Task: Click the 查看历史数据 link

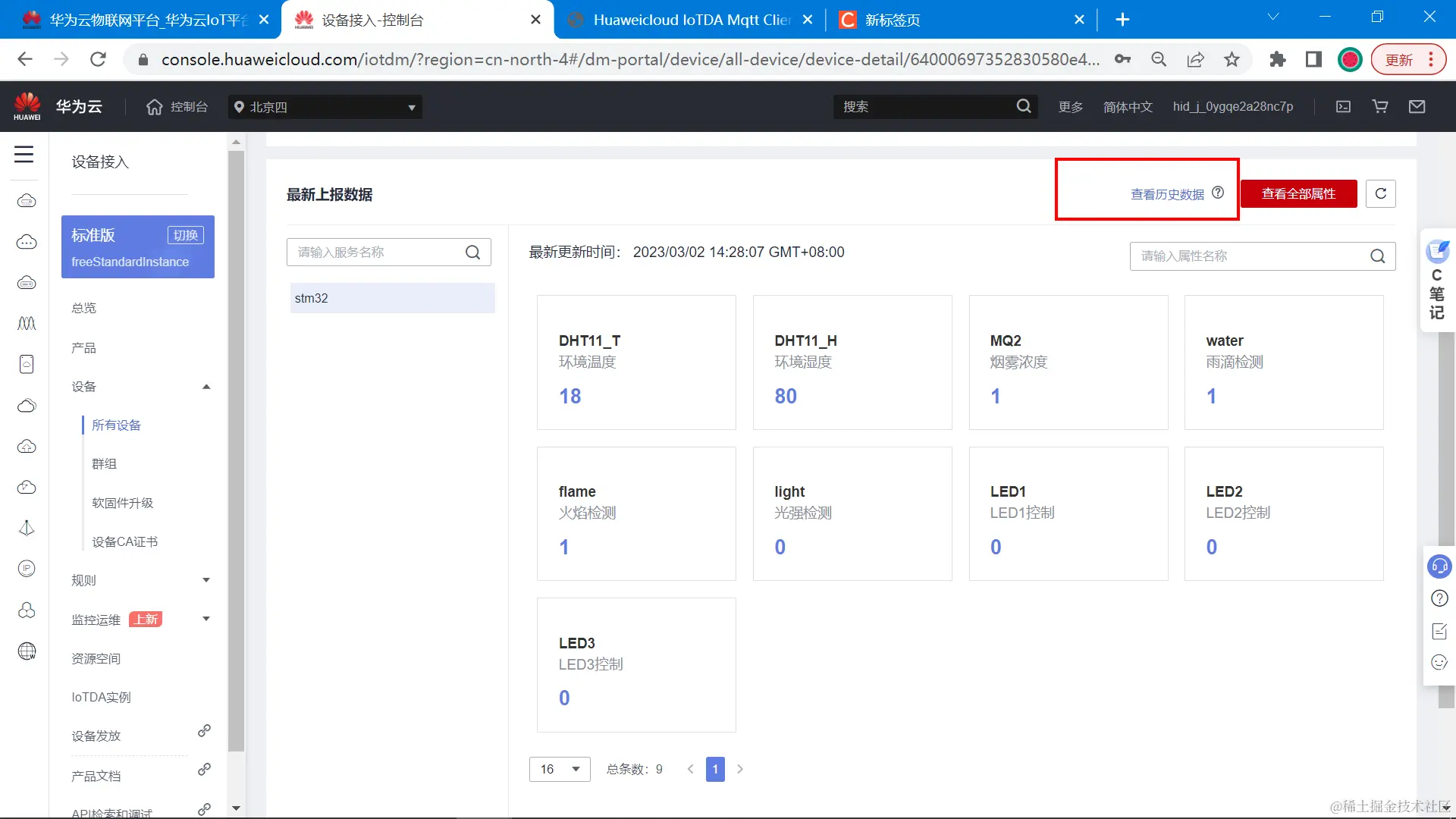Action: (1167, 194)
